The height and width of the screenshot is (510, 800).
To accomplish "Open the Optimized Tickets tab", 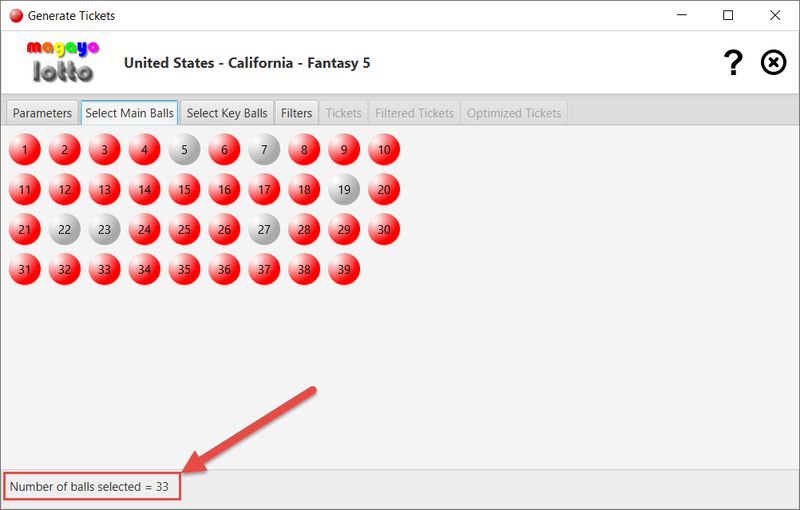I will coord(514,113).
